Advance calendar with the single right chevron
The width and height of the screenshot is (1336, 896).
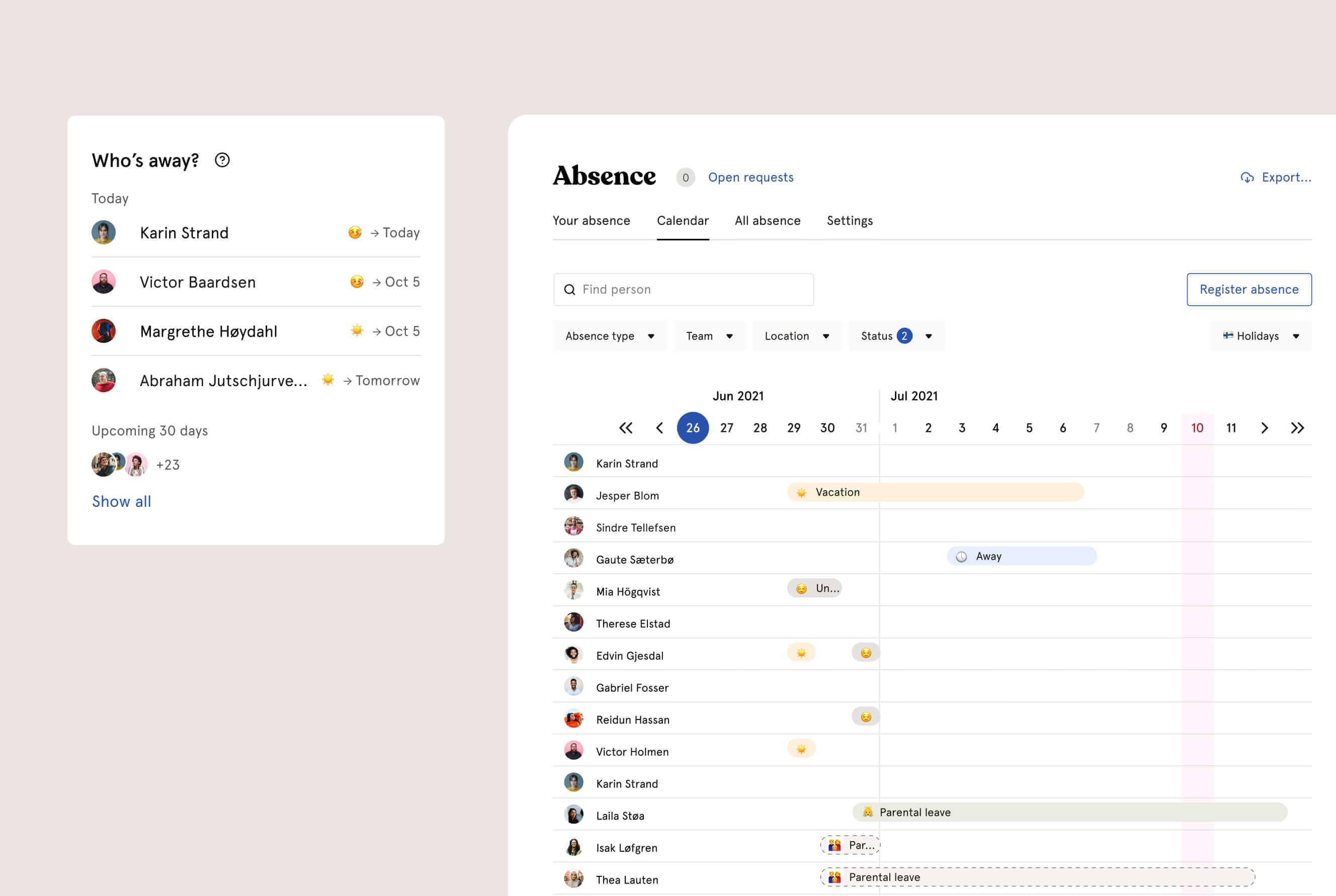(x=1264, y=428)
